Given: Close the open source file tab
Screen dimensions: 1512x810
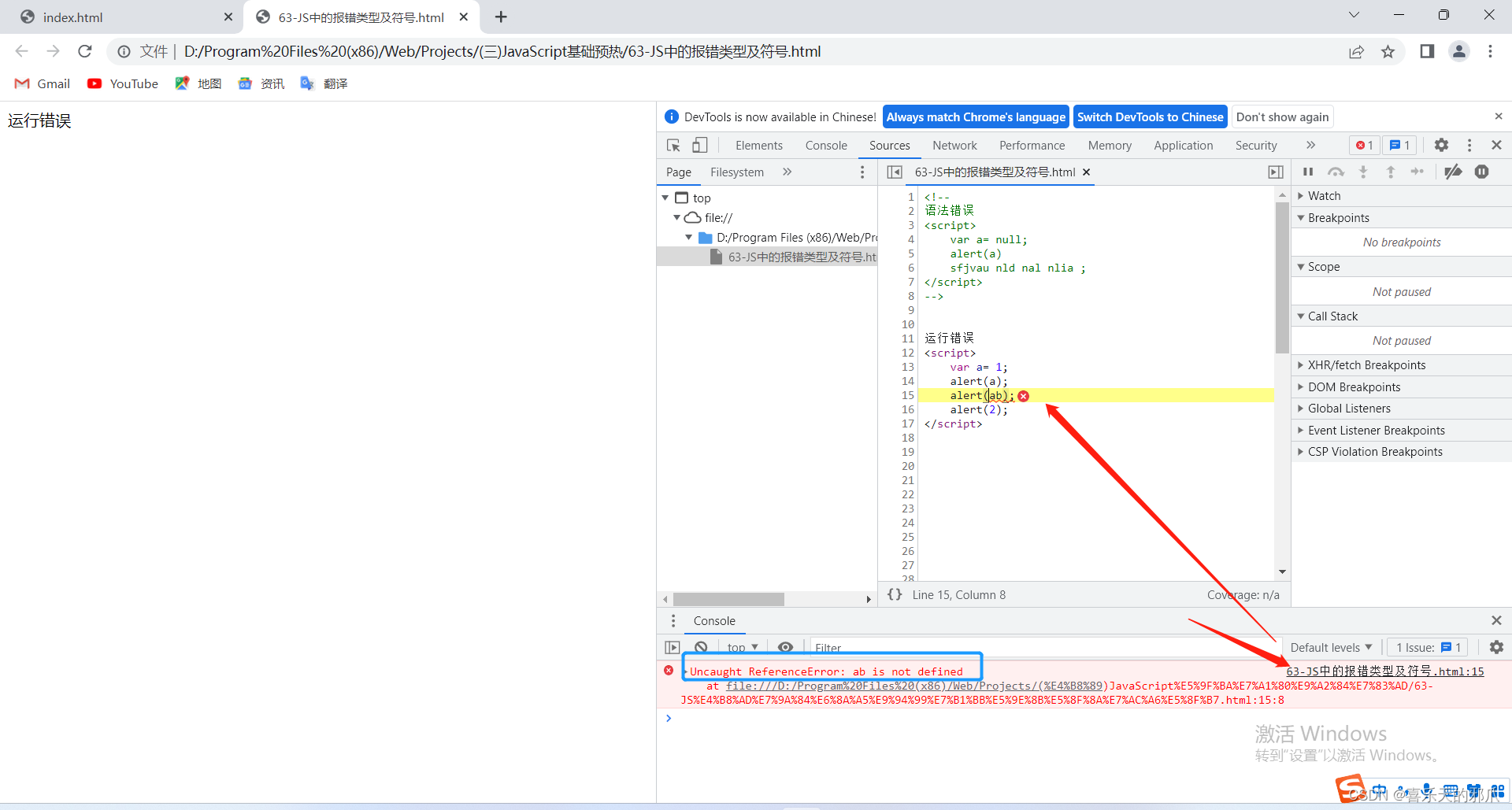Looking at the screenshot, I should click(x=1087, y=172).
